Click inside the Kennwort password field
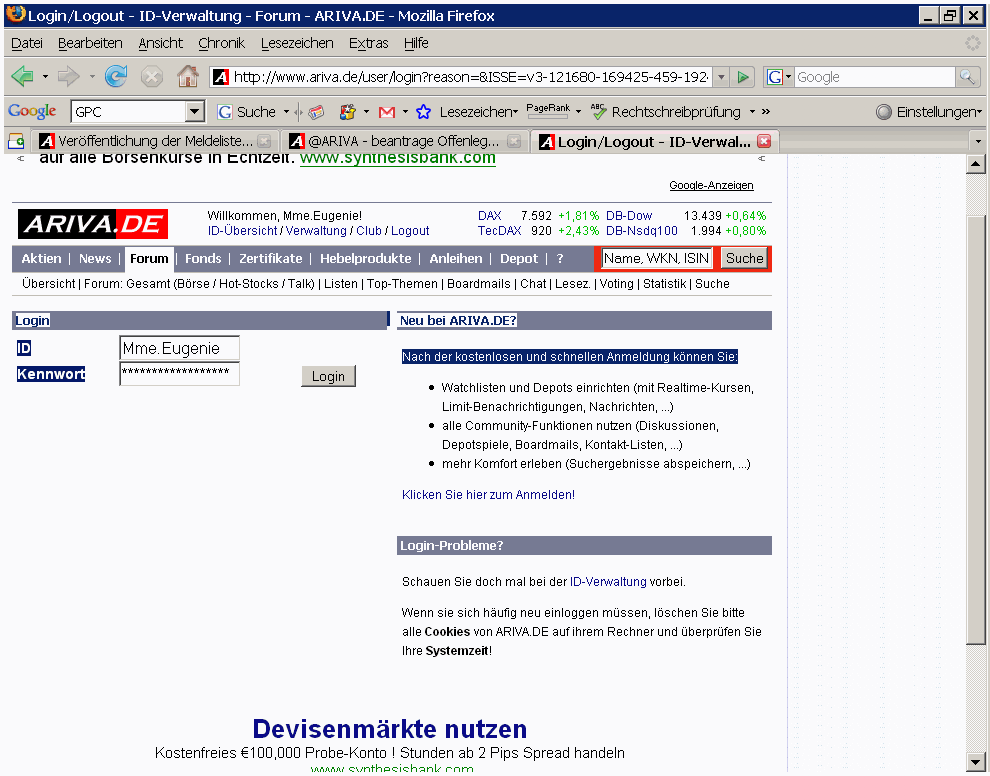990x776 pixels. tap(179, 374)
